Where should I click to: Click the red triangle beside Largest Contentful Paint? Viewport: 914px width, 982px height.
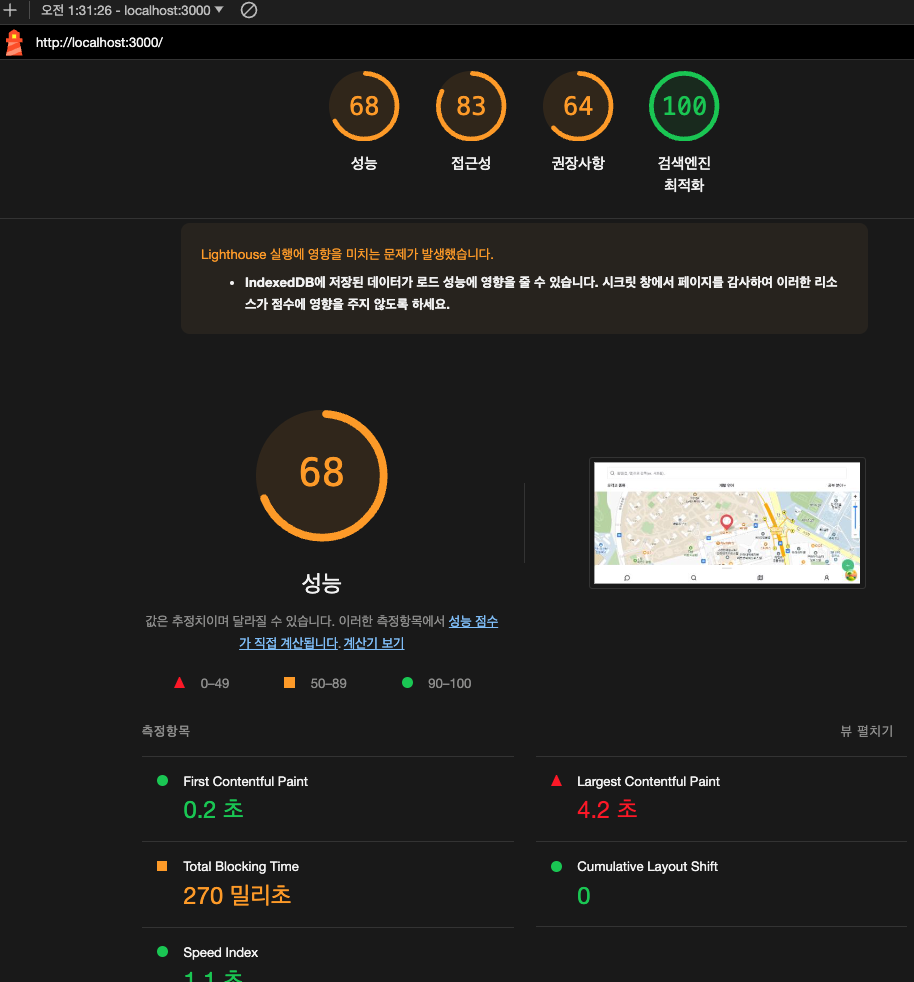point(556,780)
